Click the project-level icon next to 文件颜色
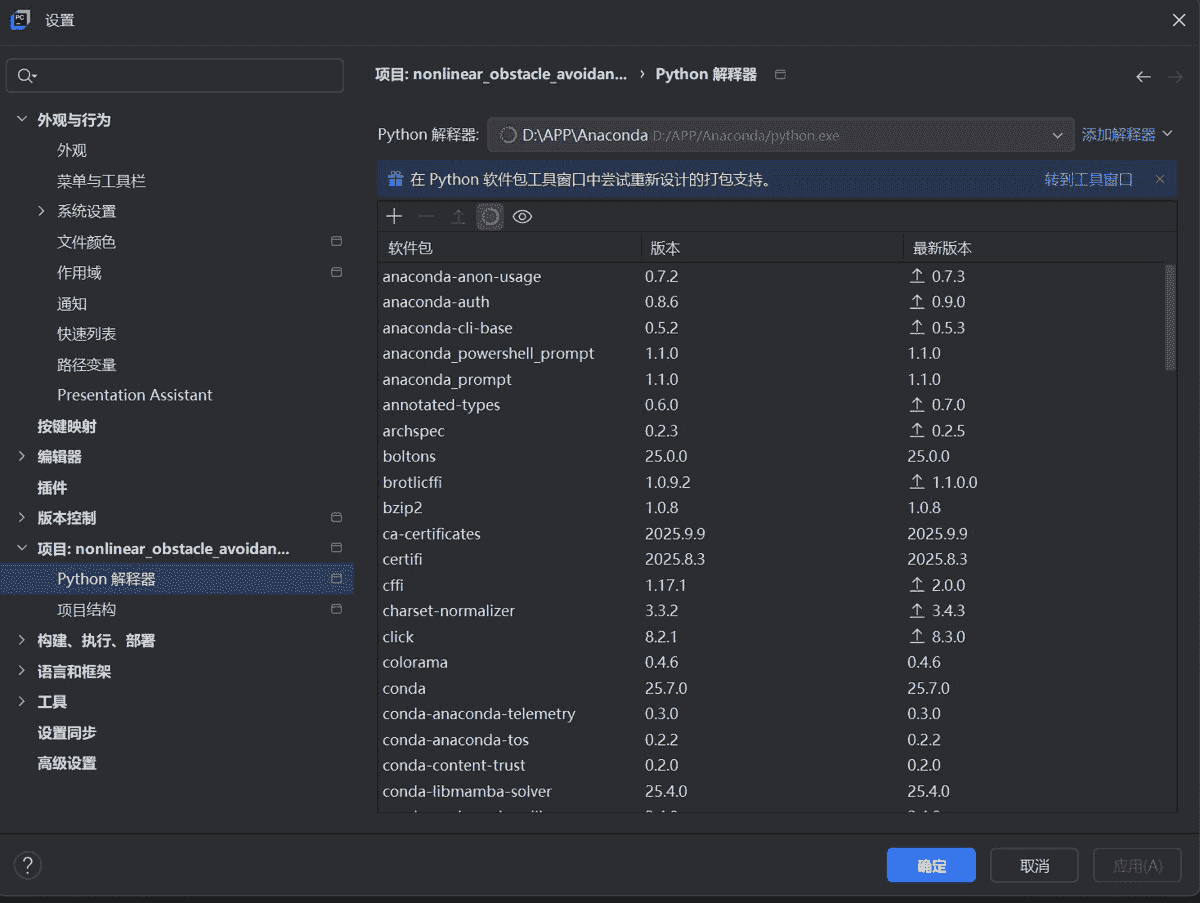 (337, 241)
